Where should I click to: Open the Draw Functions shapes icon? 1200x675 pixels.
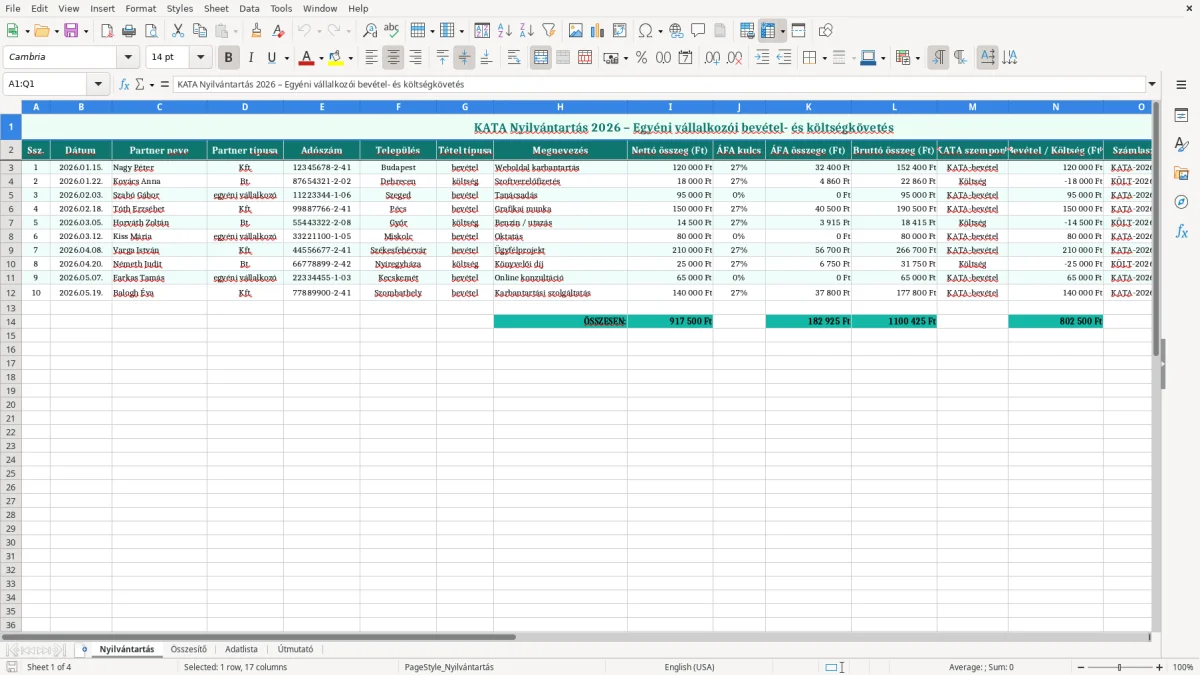coord(825,31)
